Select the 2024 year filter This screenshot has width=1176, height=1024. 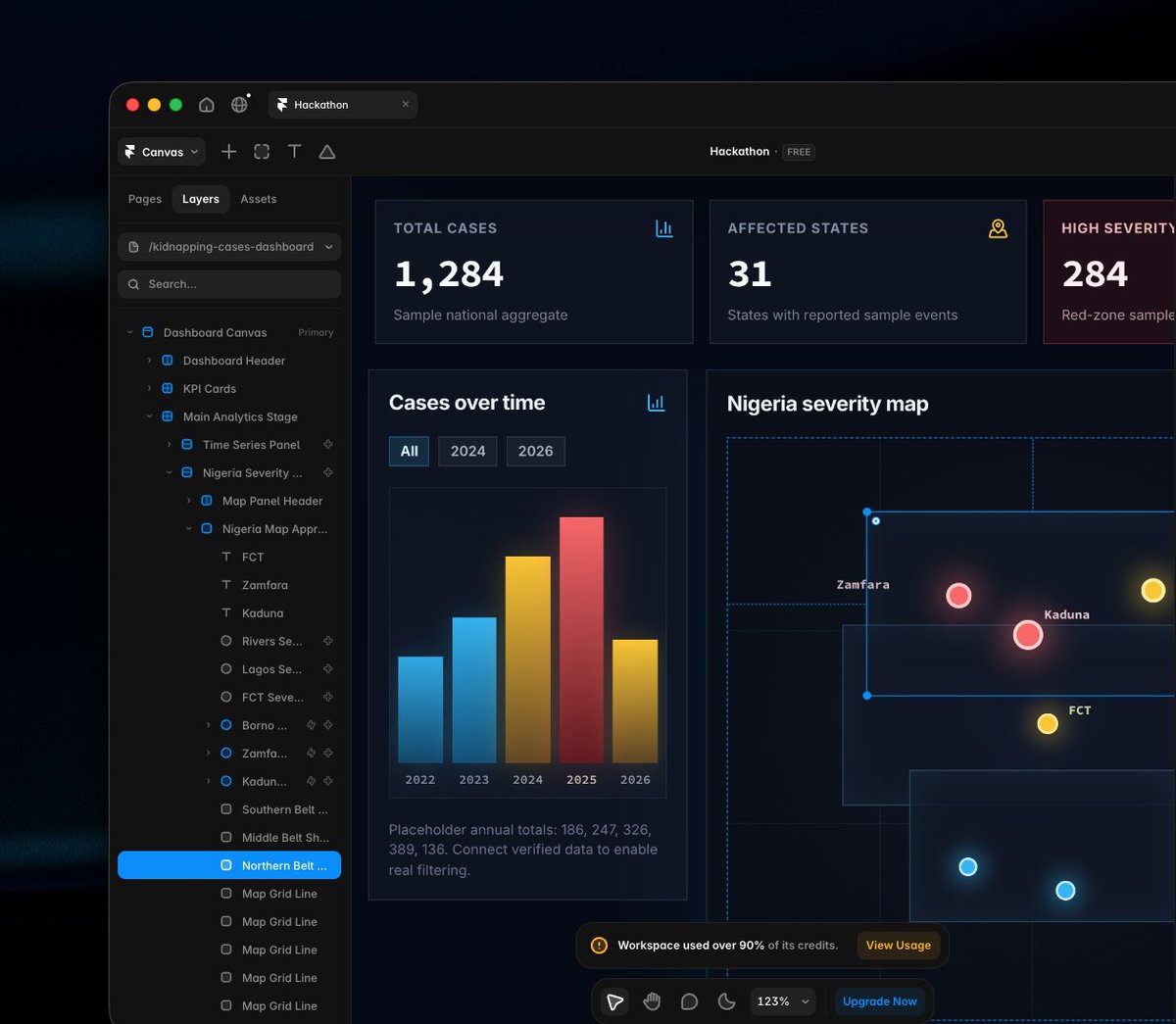pos(467,451)
